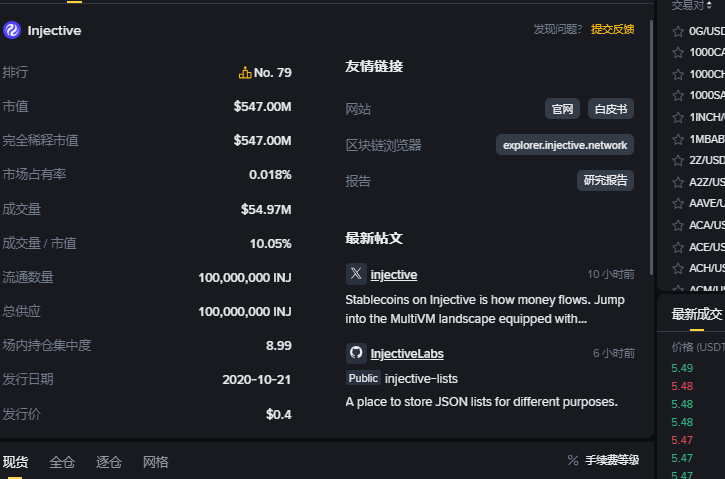This screenshot has height=479, width=725.
Task: Star the AAVE/US trading pair
Action: (678, 203)
